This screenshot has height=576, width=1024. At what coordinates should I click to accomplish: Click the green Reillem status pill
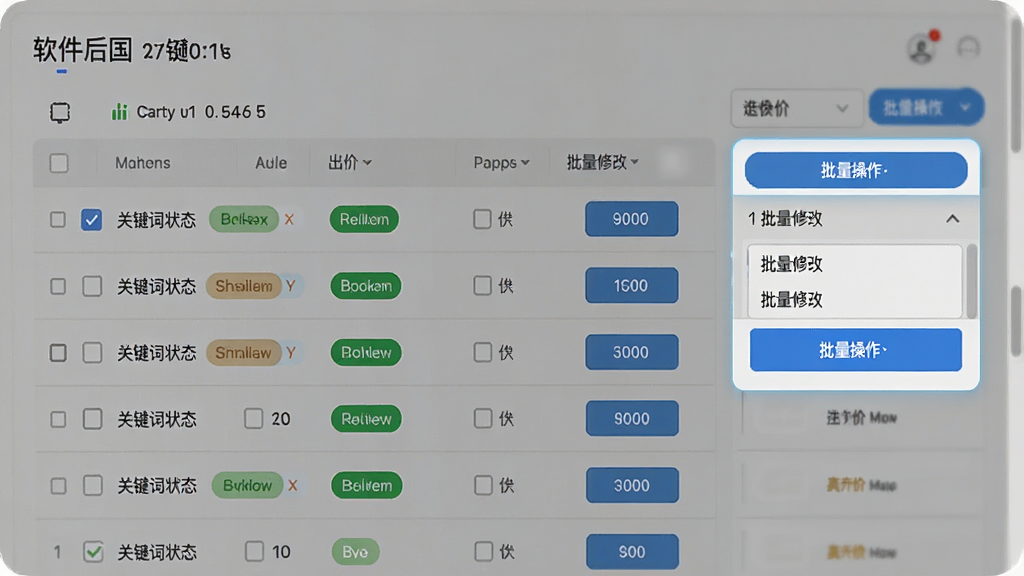364,219
